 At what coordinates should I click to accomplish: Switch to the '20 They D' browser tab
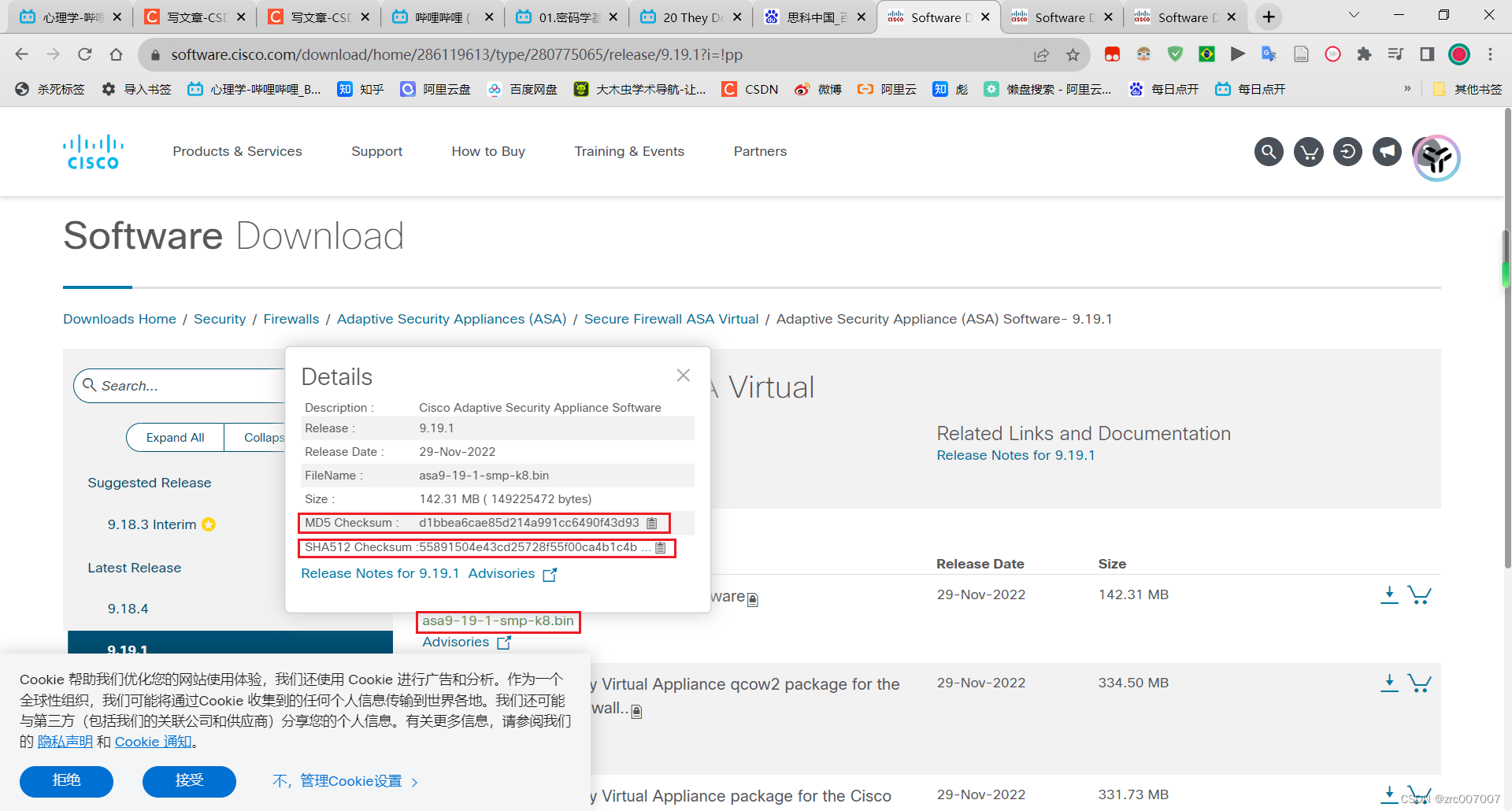(691, 17)
